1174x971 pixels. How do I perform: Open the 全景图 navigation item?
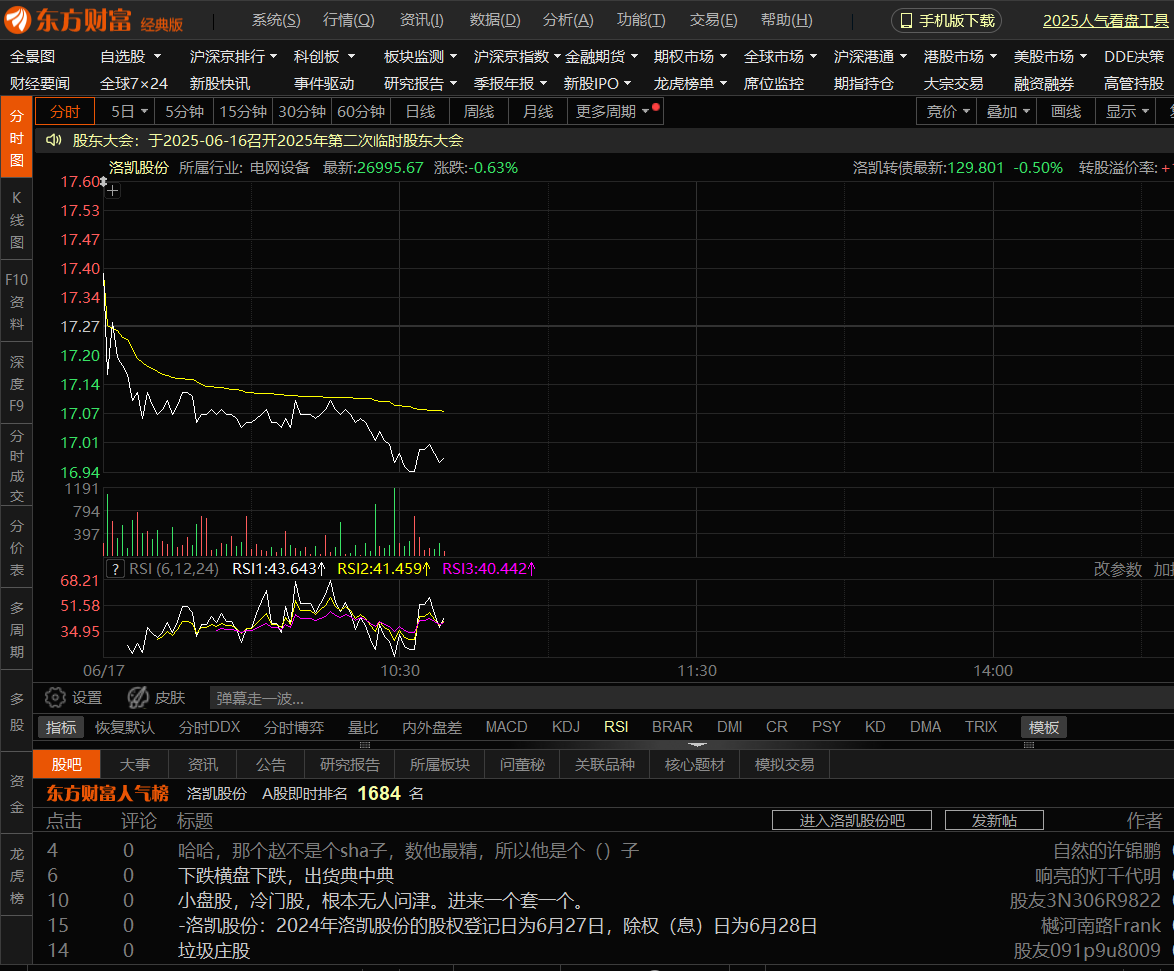coord(32,56)
